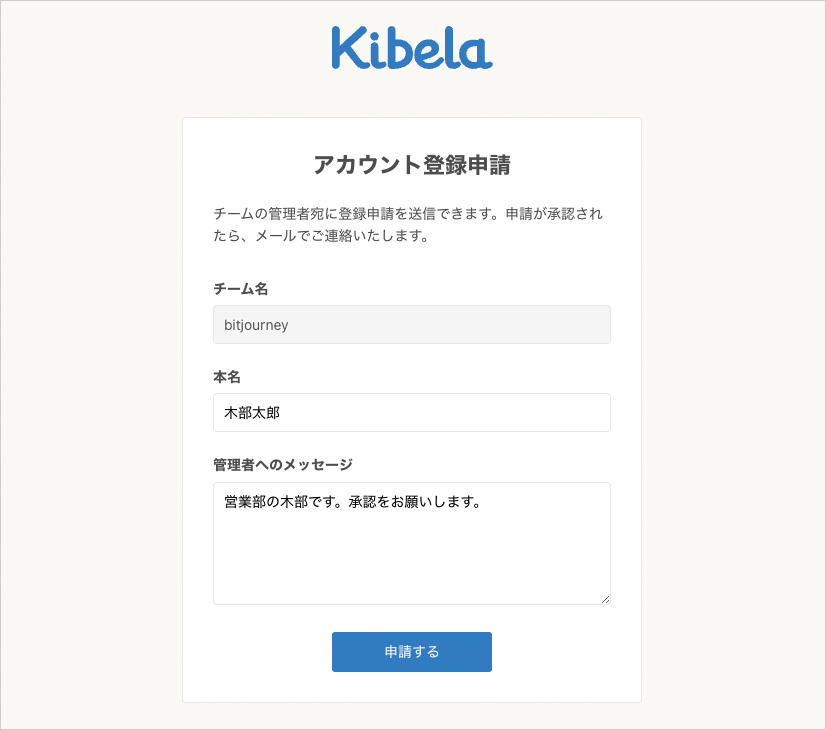Click the letter K in Kibela logo
Image resolution: width=826 pixels, height=730 pixels.
point(346,48)
